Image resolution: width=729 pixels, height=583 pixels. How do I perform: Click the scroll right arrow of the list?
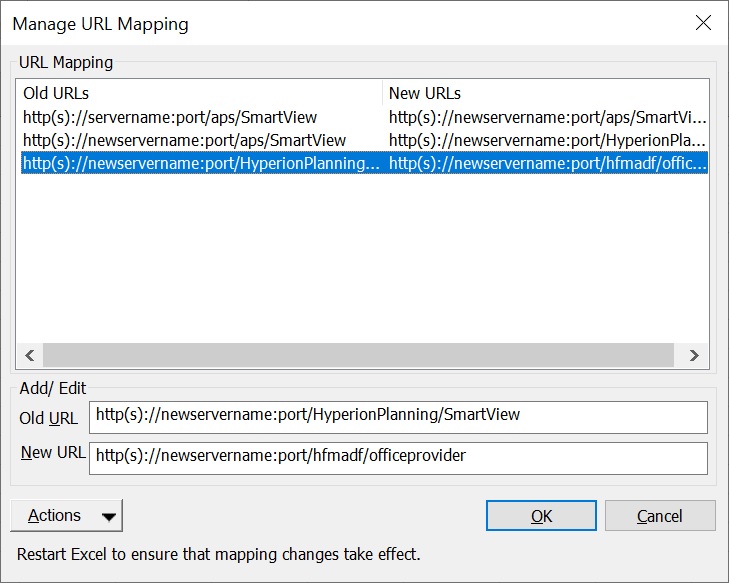point(694,356)
